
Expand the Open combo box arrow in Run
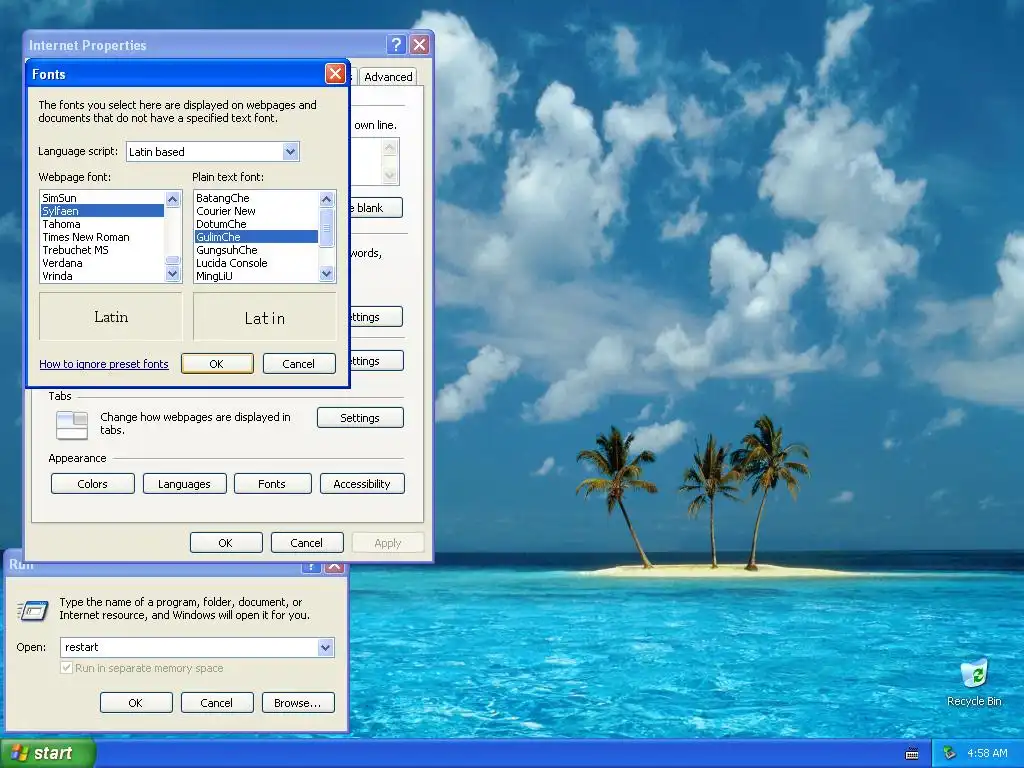(325, 647)
